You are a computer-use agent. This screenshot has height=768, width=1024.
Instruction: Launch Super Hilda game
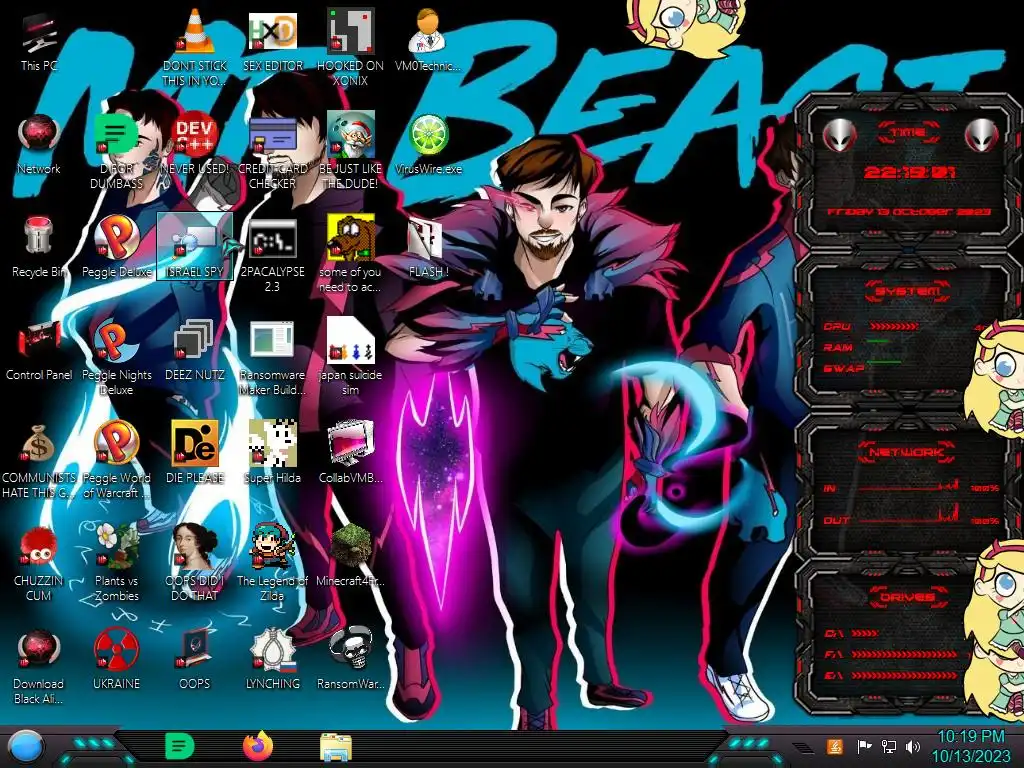tap(272, 453)
